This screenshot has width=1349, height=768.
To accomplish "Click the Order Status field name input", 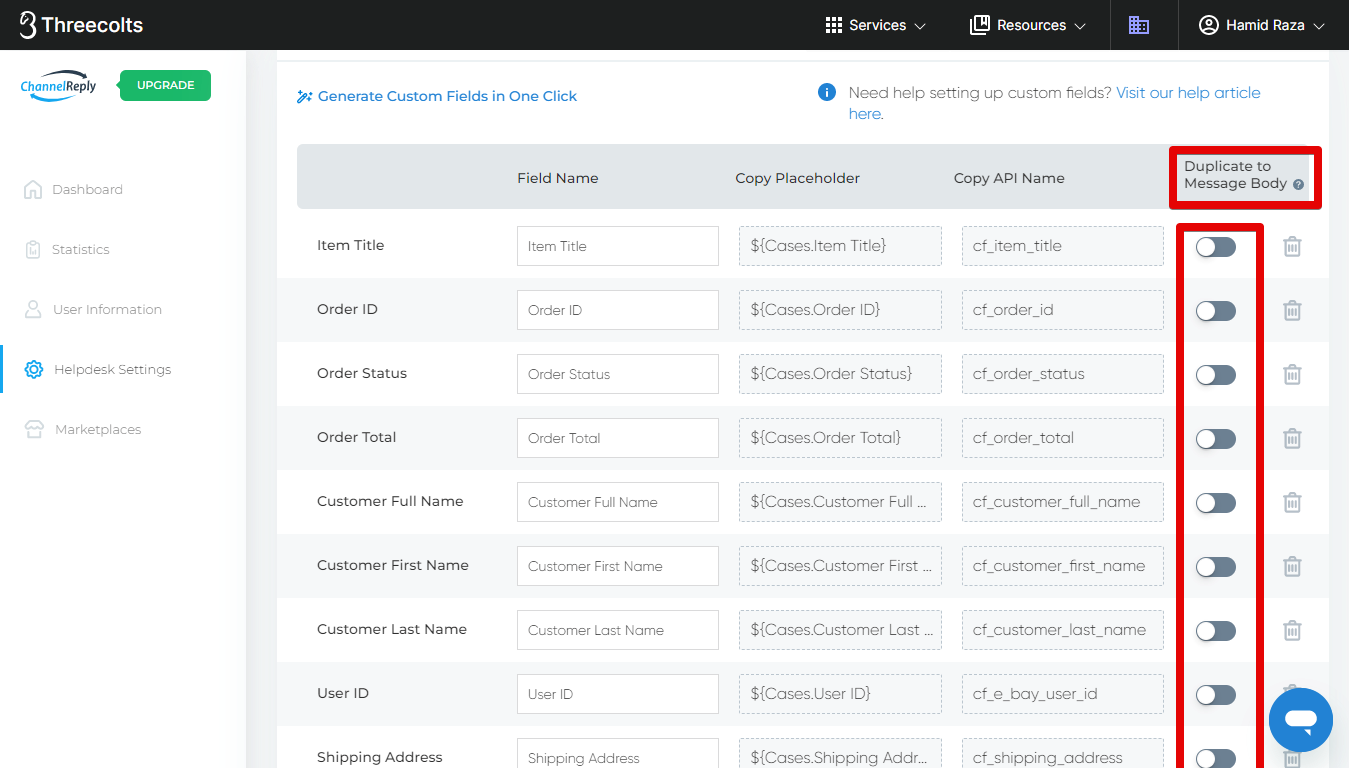I will 618,374.
